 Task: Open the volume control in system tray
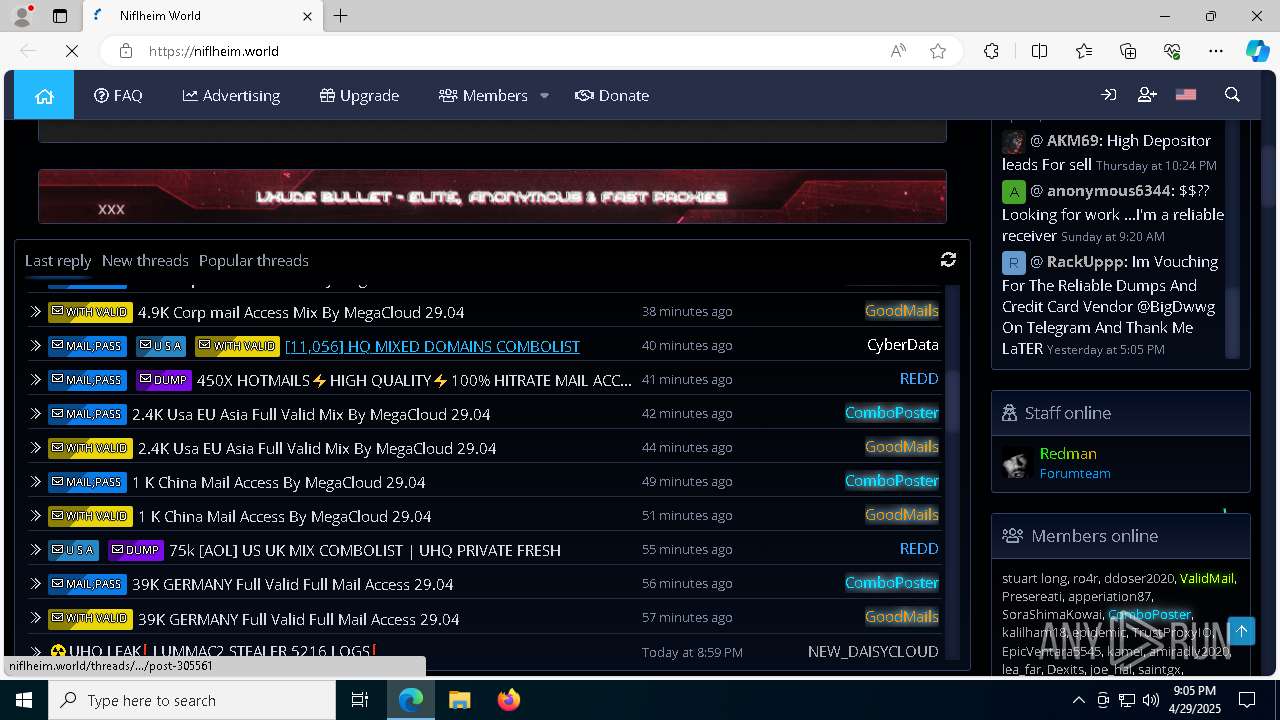[x=1150, y=700]
